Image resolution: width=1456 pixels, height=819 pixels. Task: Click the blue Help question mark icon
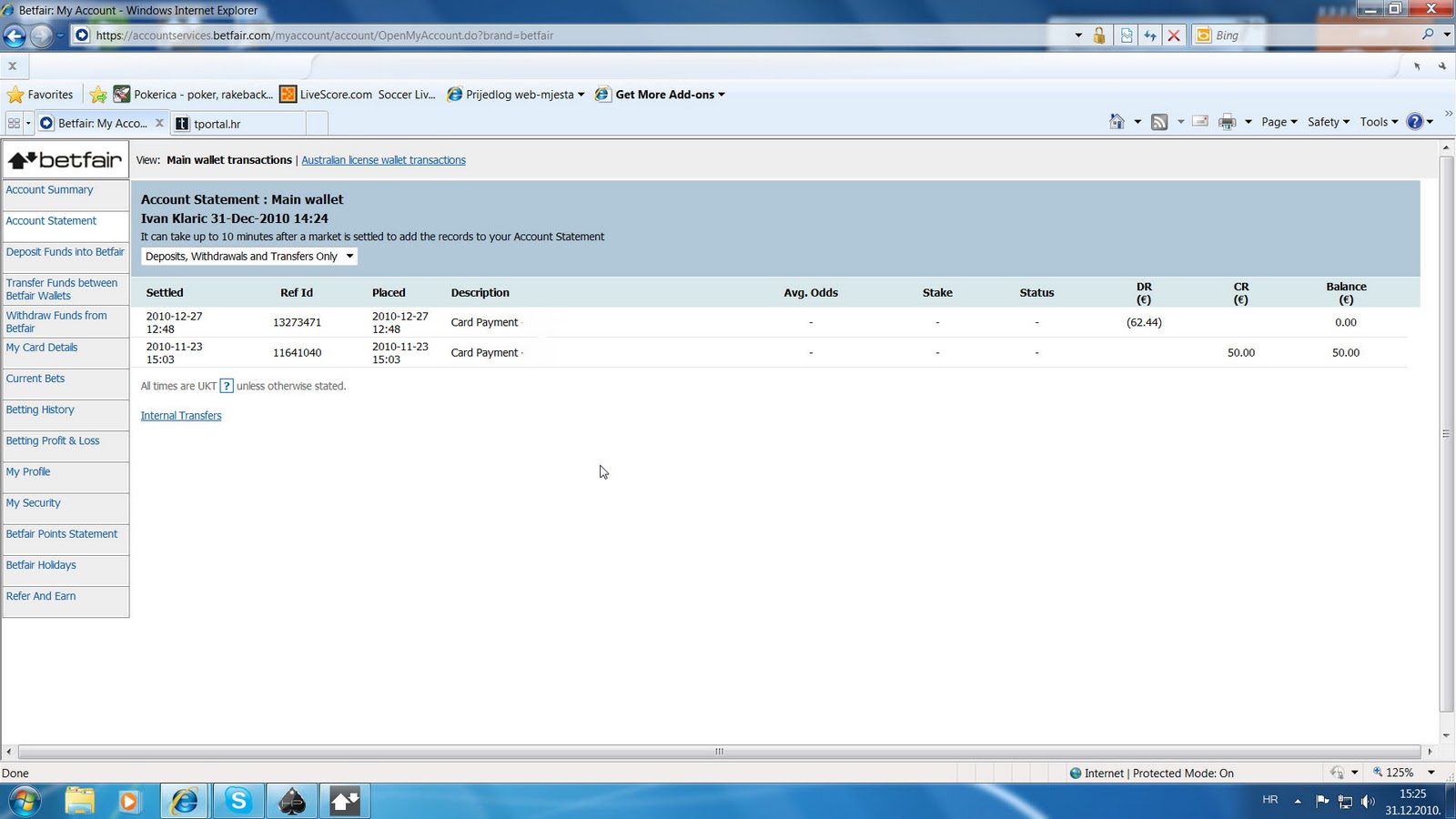1415,122
